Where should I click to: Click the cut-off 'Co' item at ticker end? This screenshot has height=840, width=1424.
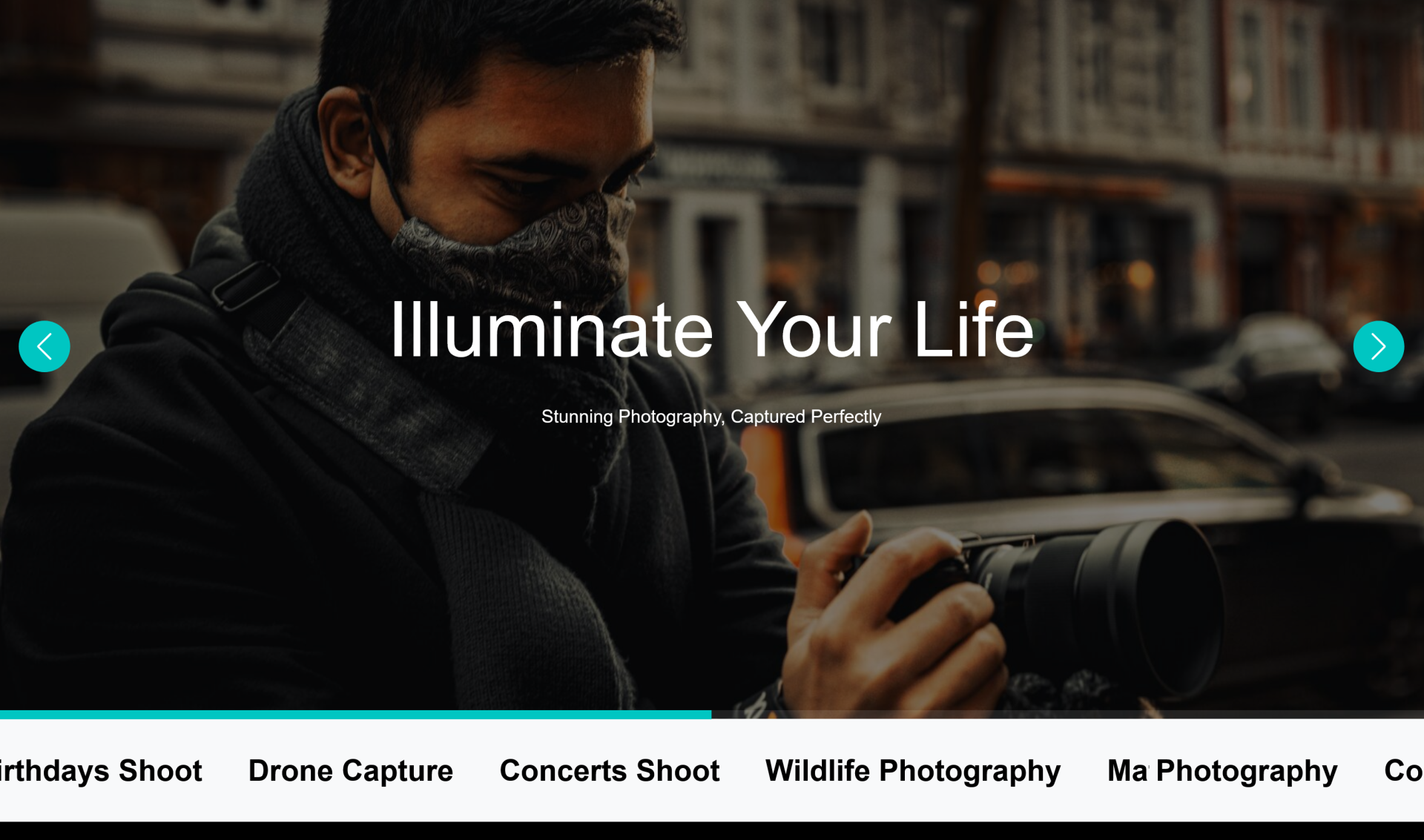pyautogui.click(x=1404, y=771)
